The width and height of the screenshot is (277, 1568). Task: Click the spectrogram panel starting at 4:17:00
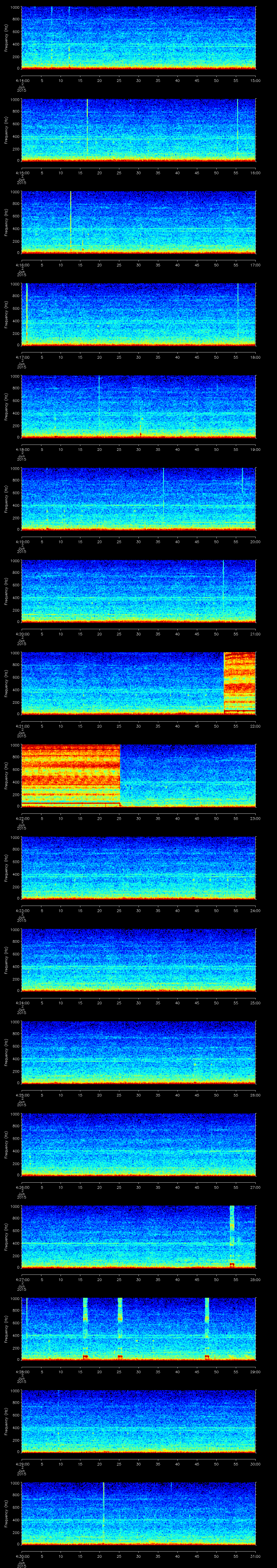[138, 315]
